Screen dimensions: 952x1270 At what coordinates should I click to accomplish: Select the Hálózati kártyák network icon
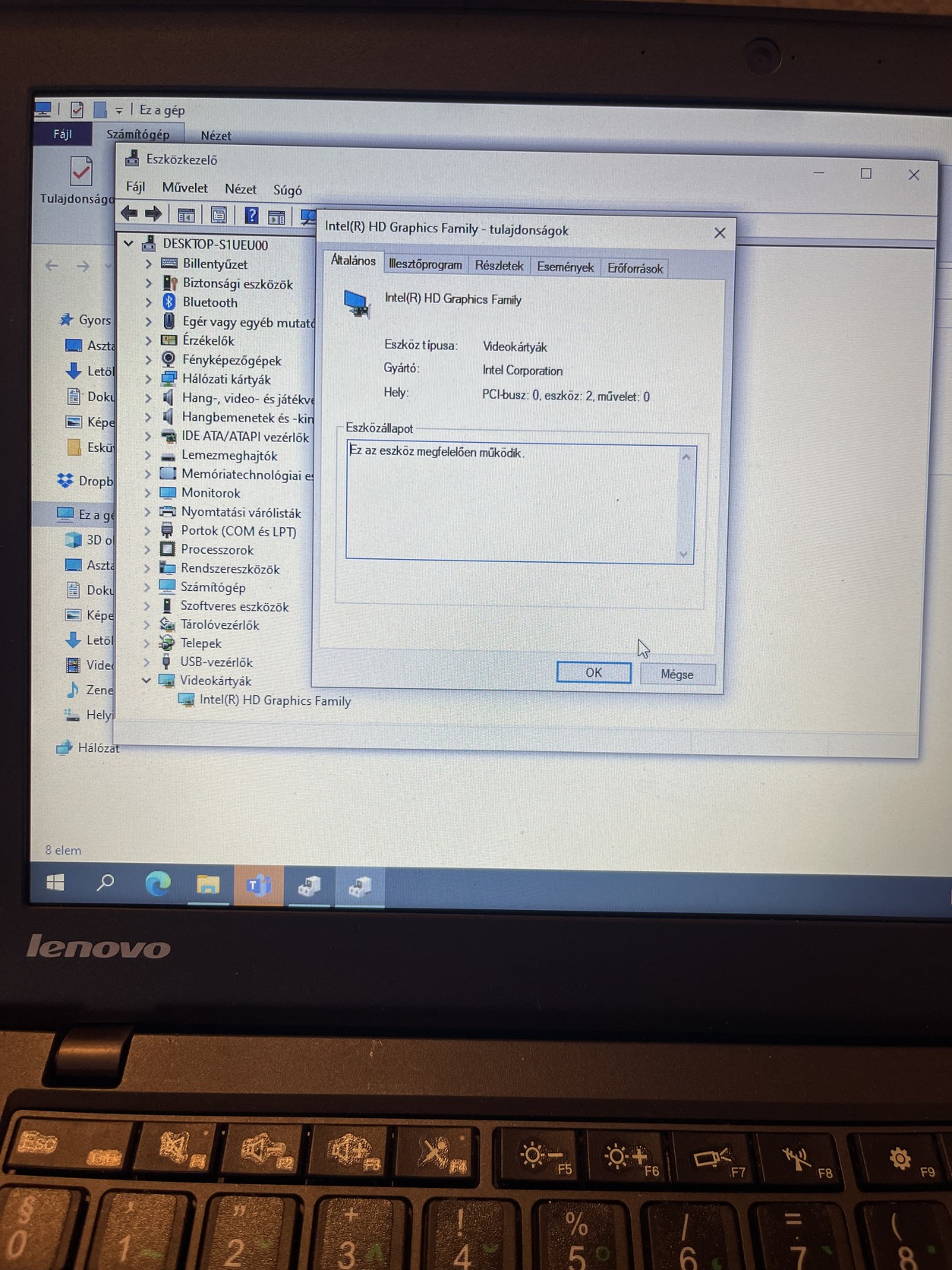[169, 378]
